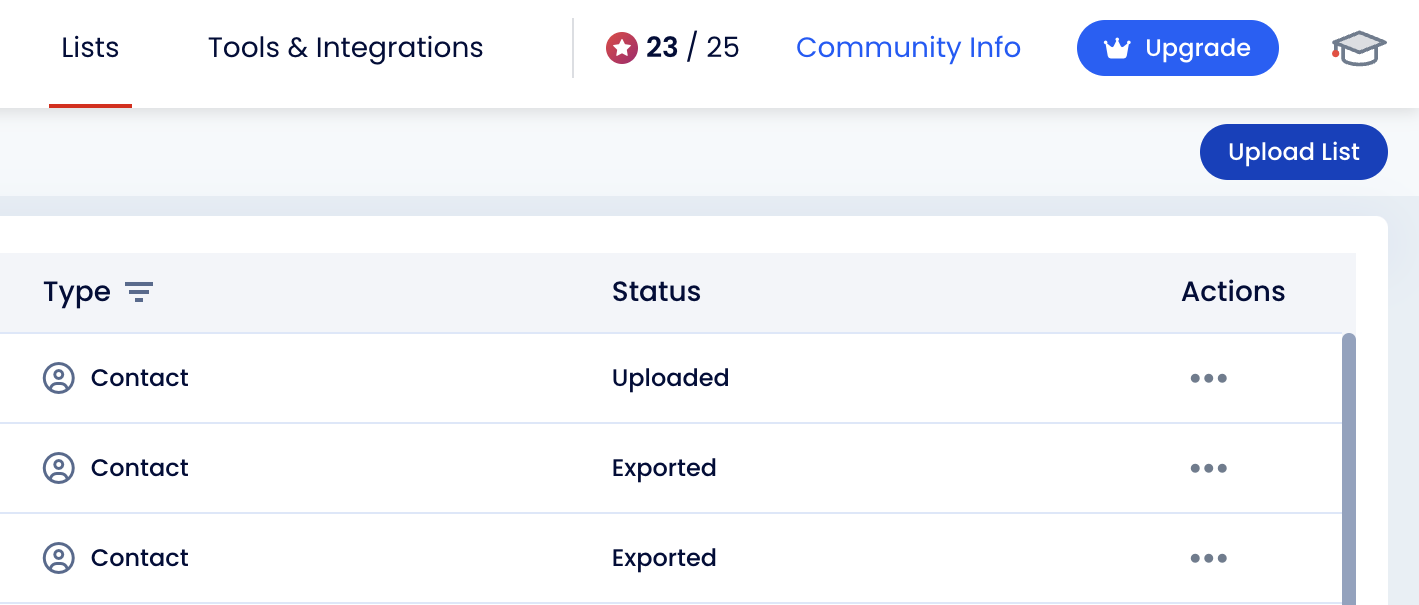This screenshot has height=605, width=1419.
Task: Open actions menu for Uploaded contact list
Action: pyautogui.click(x=1208, y=378)
